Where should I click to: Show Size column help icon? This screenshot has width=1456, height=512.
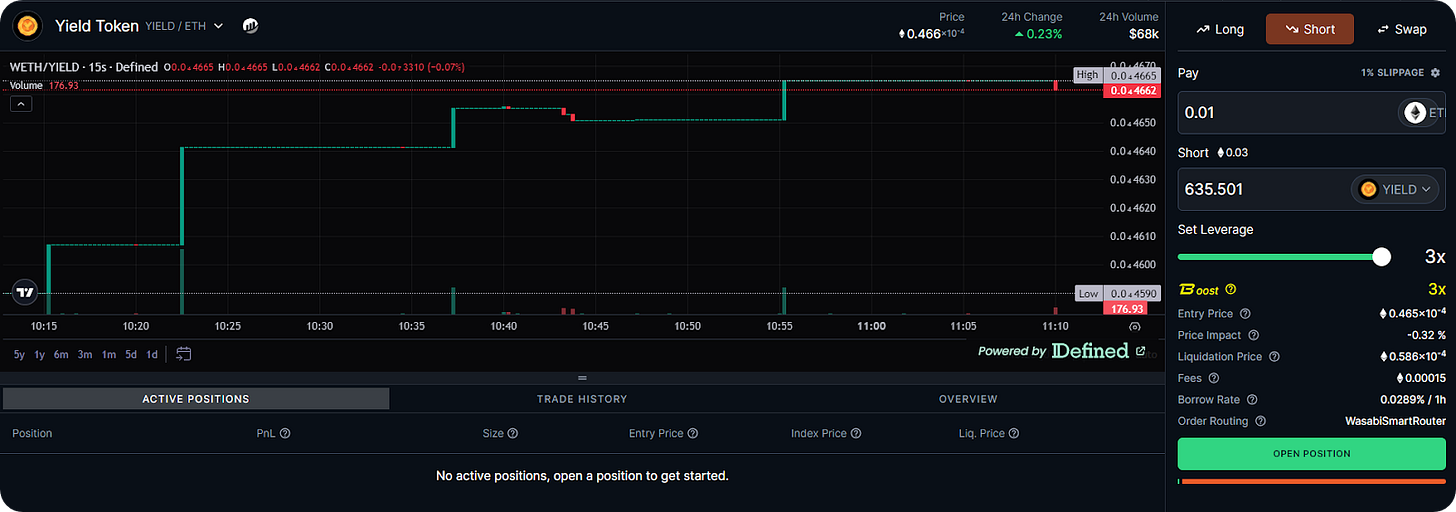click(513, 434)
